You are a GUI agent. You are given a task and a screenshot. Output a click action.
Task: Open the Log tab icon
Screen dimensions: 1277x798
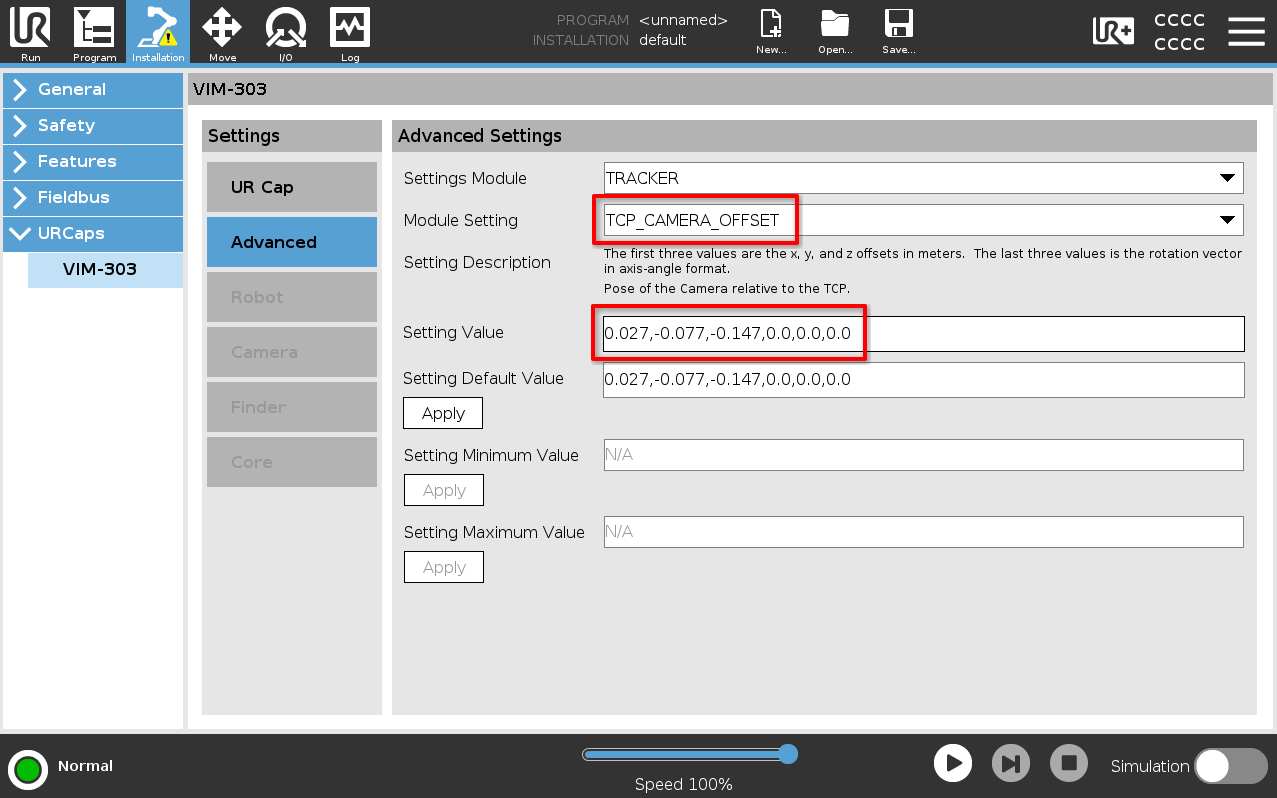click(350, 33)
